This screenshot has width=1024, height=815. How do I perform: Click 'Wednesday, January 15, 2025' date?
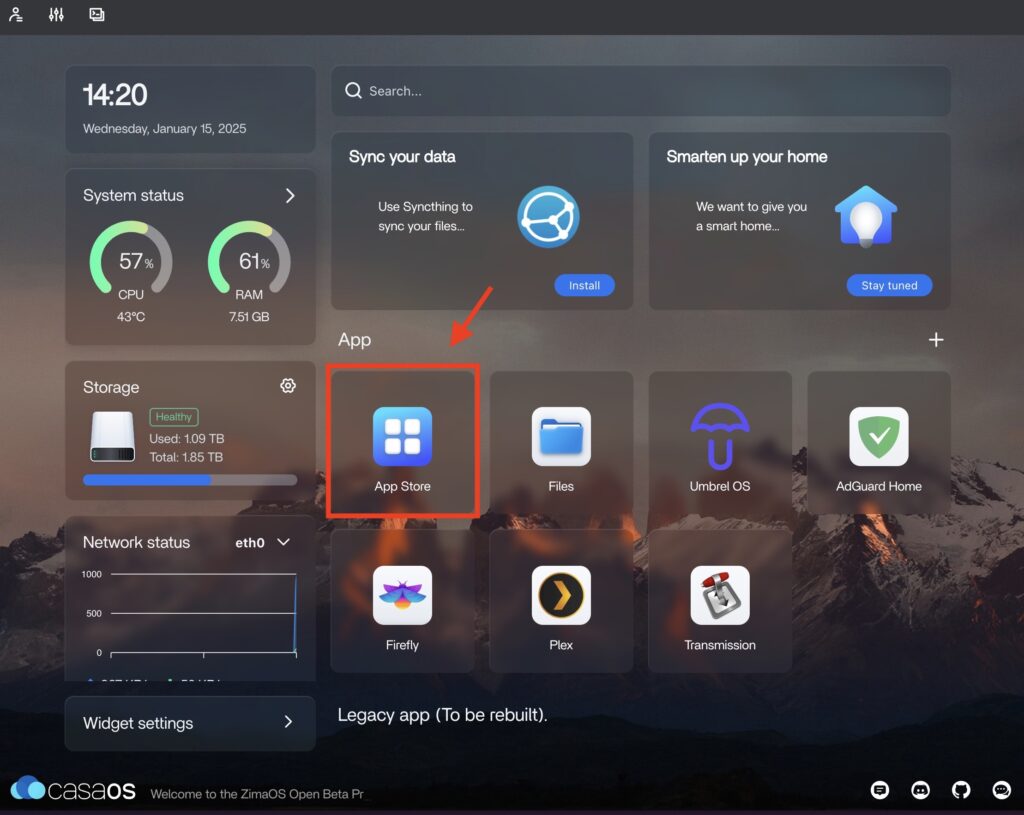[165, 129]
